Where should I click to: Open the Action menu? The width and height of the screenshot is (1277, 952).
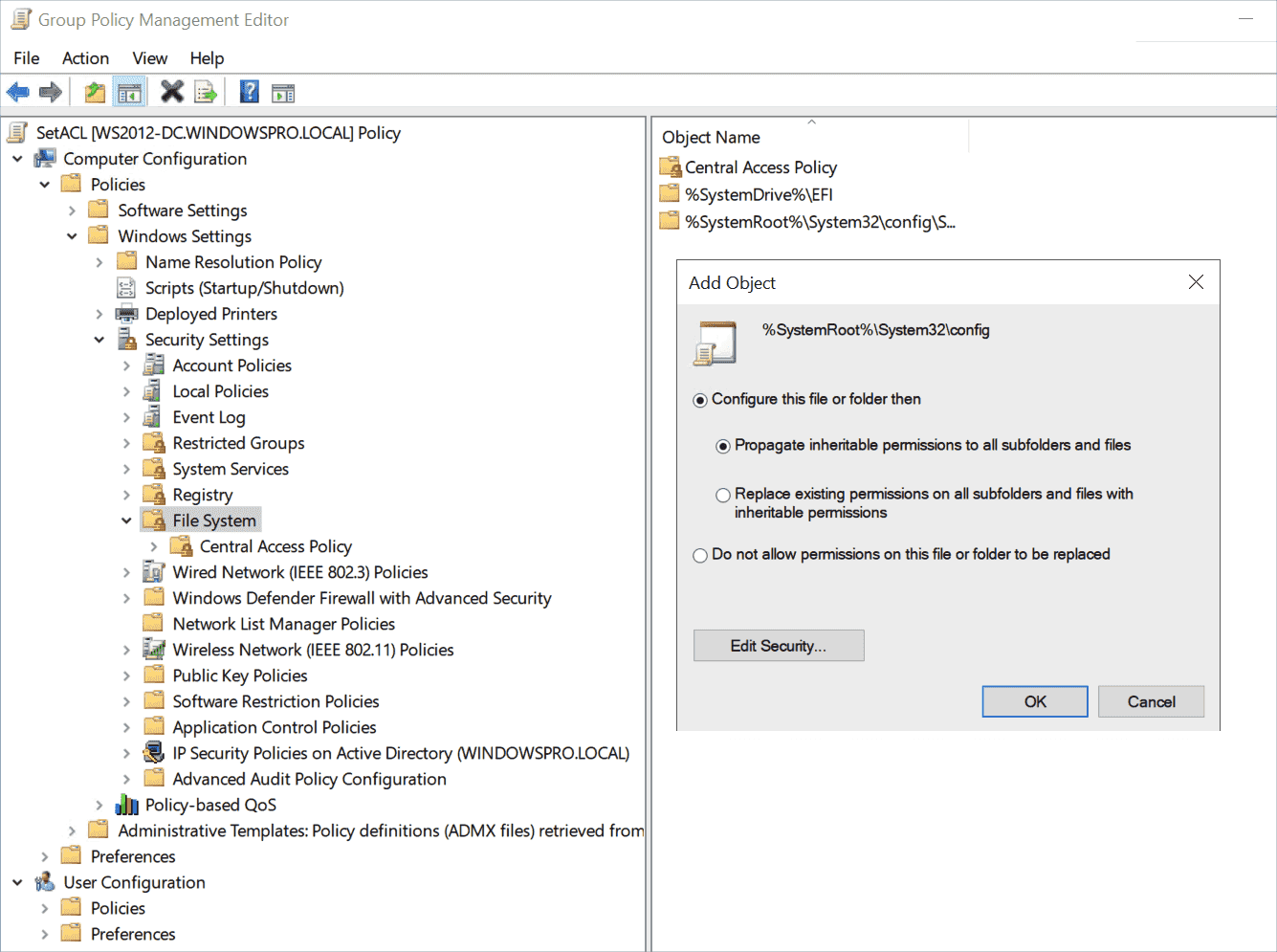coord(85,57)
